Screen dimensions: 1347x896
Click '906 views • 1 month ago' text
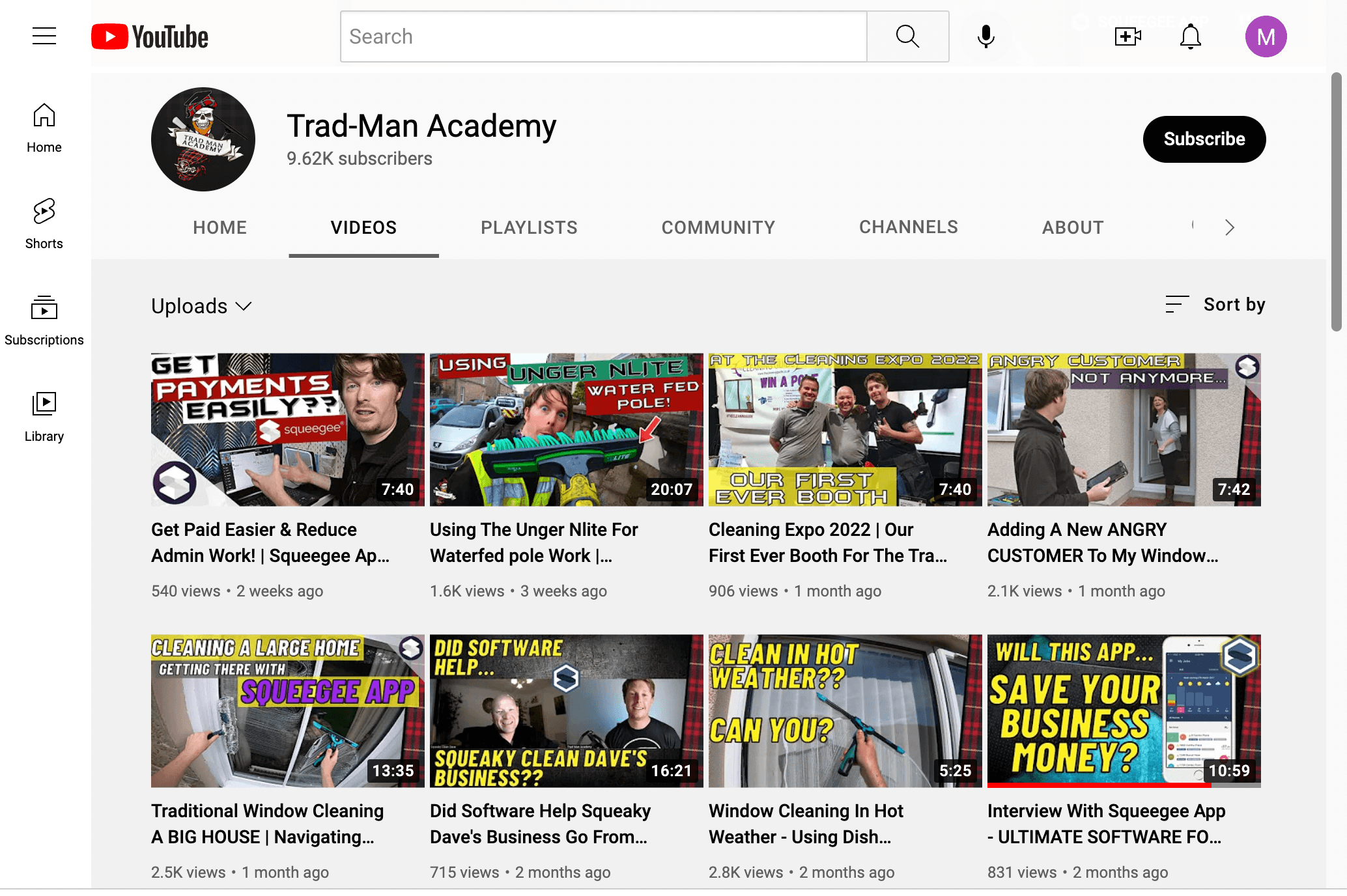[x=795, y=591]
